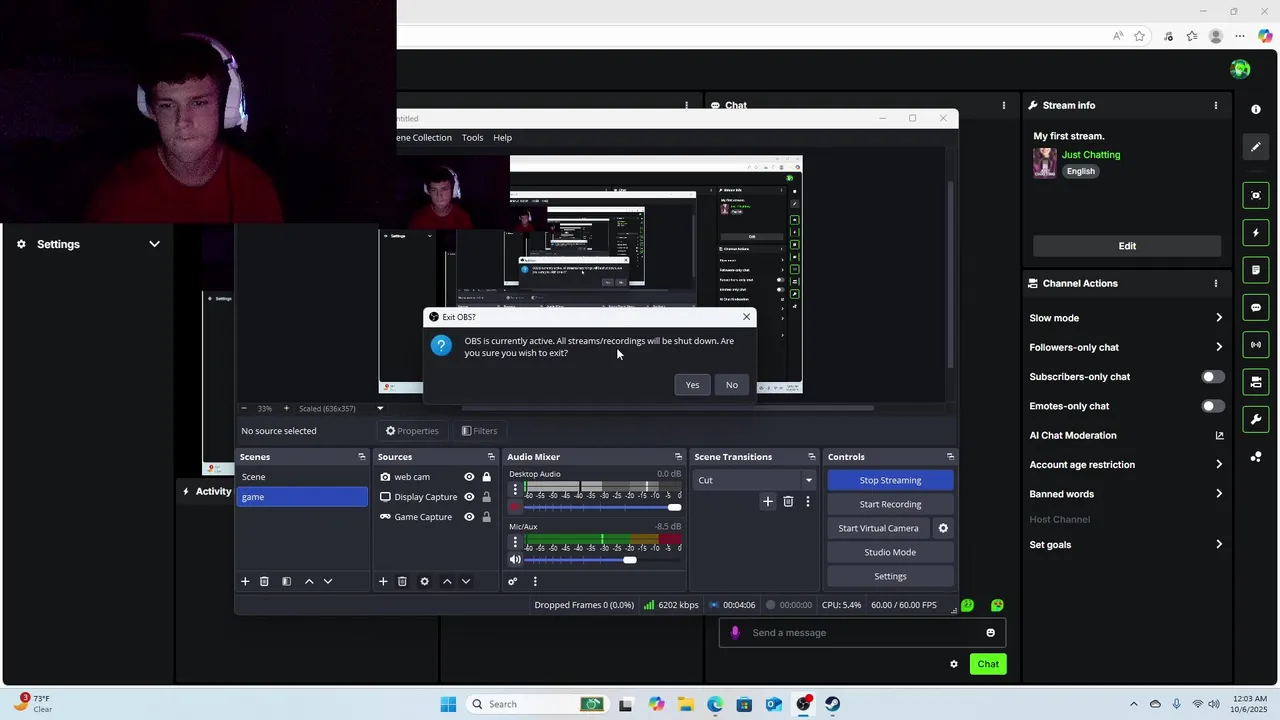Toggle Display Capture source visibility
This screenshot has width=1280, height=720.
[x=469, y=497]
